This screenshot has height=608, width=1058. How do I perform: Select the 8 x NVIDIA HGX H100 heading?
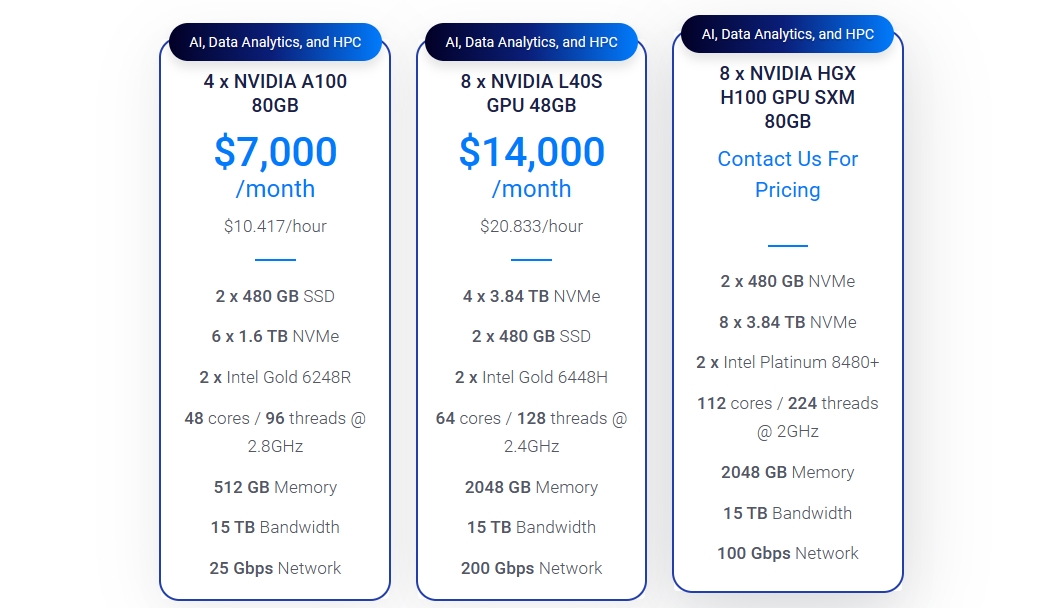(787, 97)
